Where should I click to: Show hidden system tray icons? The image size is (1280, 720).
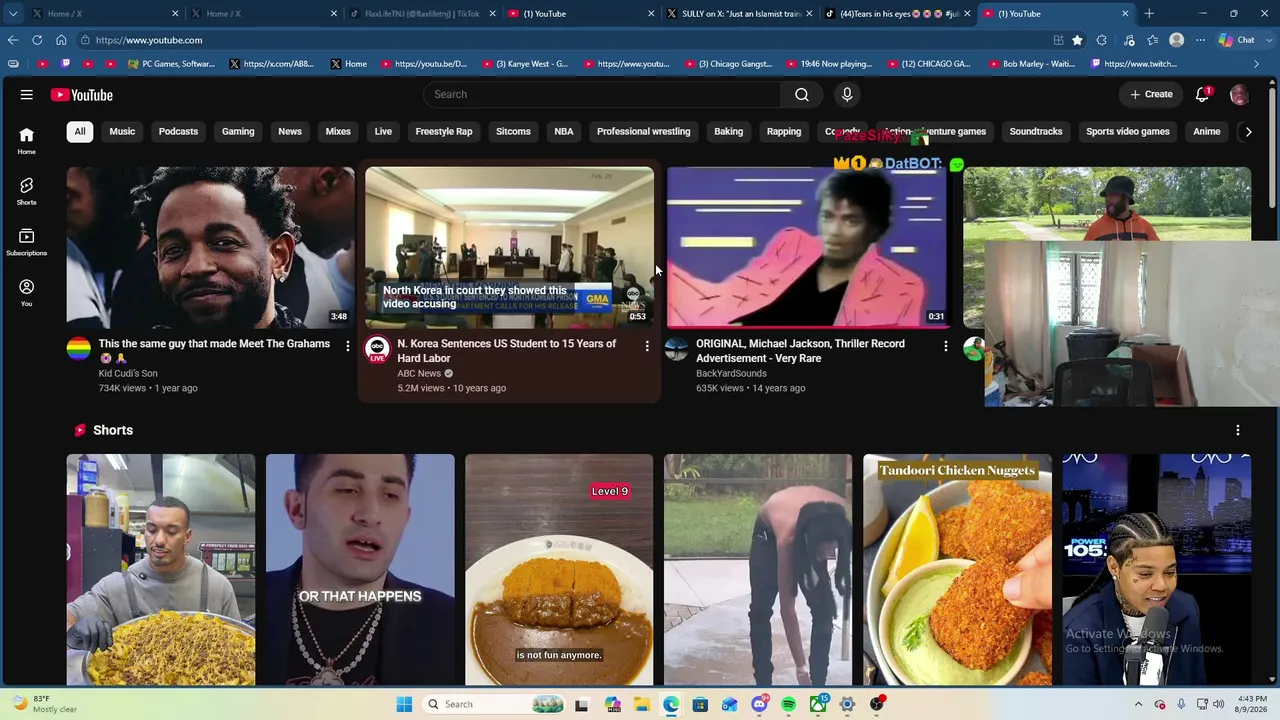[1138, 704]
